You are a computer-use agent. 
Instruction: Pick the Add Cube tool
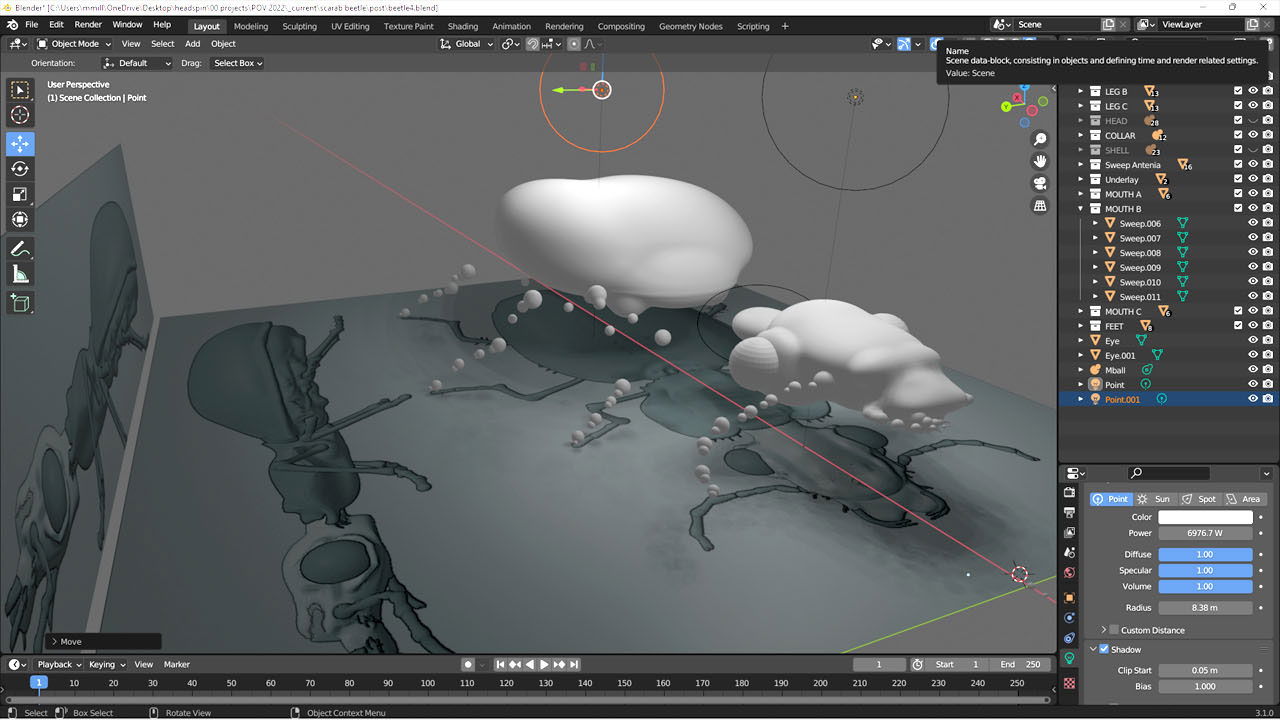pos(20,303)
